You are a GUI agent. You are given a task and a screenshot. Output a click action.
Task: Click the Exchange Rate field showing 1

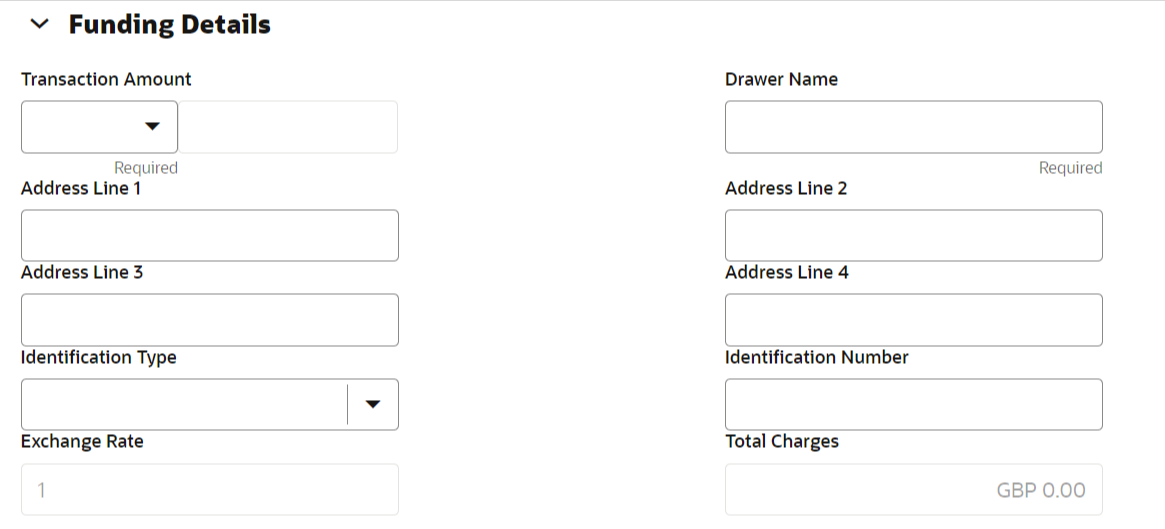point(210,490)
